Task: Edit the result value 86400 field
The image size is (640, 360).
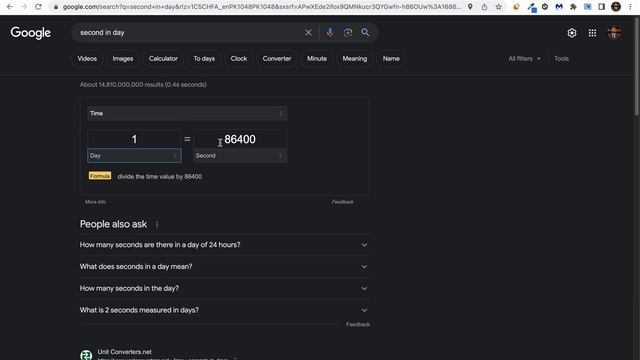Action: click(240, 139)
